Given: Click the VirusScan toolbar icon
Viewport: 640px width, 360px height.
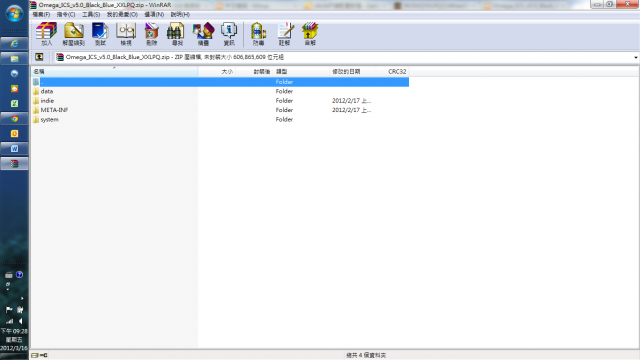Looking at the screenshot, I should (x=258, y=34).
